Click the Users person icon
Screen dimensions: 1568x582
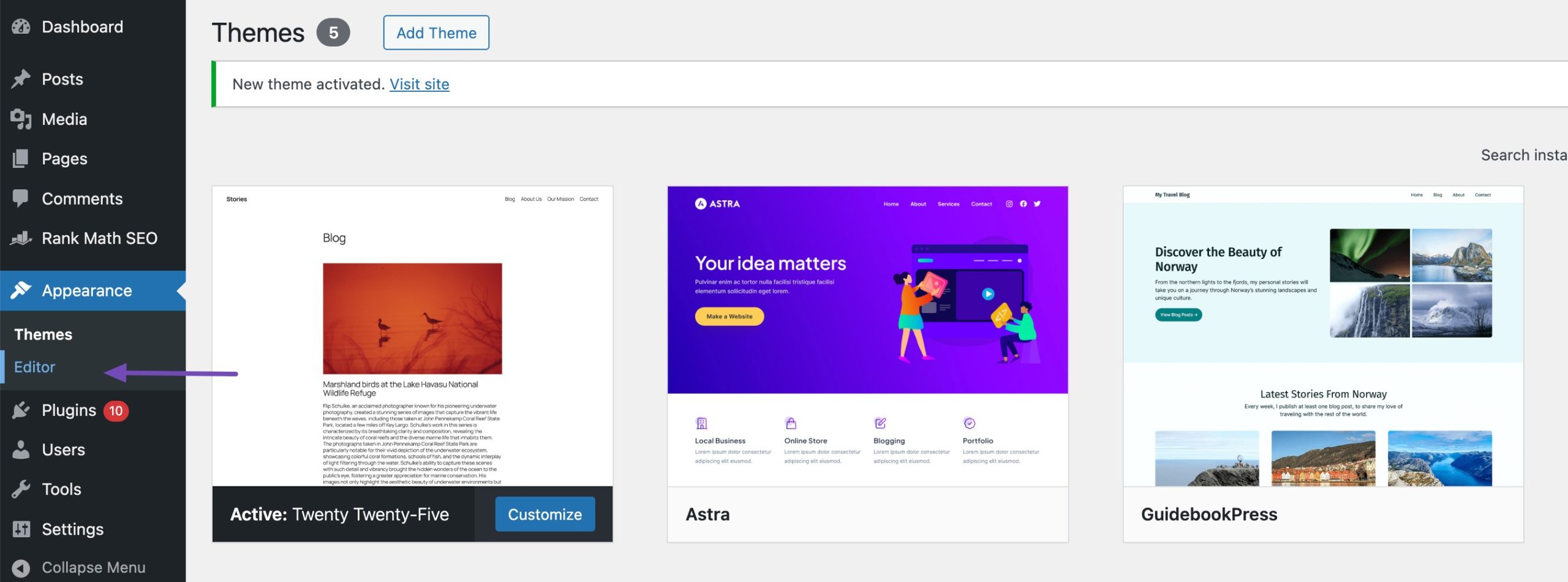coord(21,450)
